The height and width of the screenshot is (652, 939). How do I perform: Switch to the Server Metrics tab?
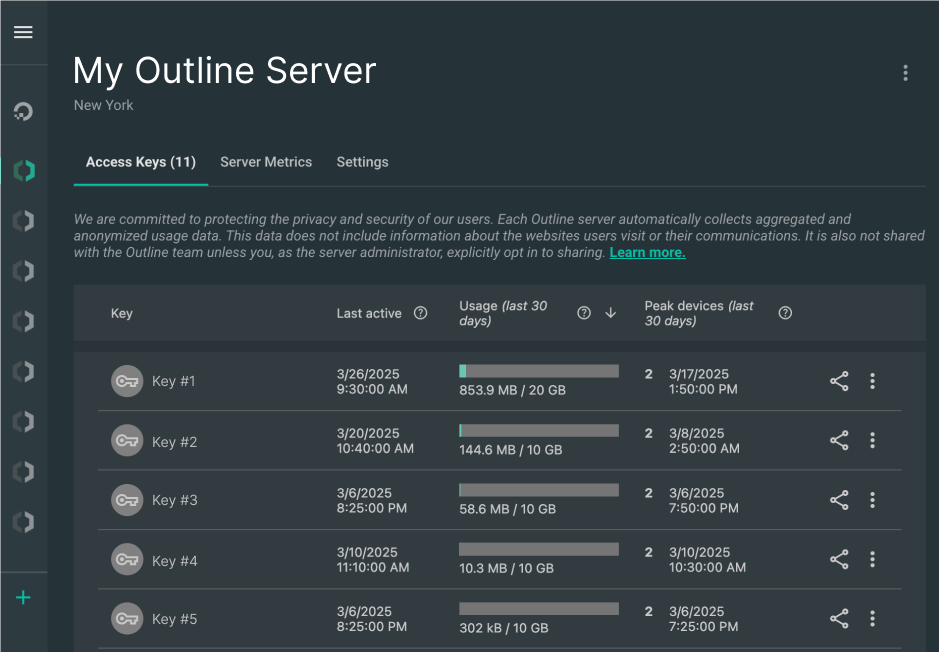[266, 162]
